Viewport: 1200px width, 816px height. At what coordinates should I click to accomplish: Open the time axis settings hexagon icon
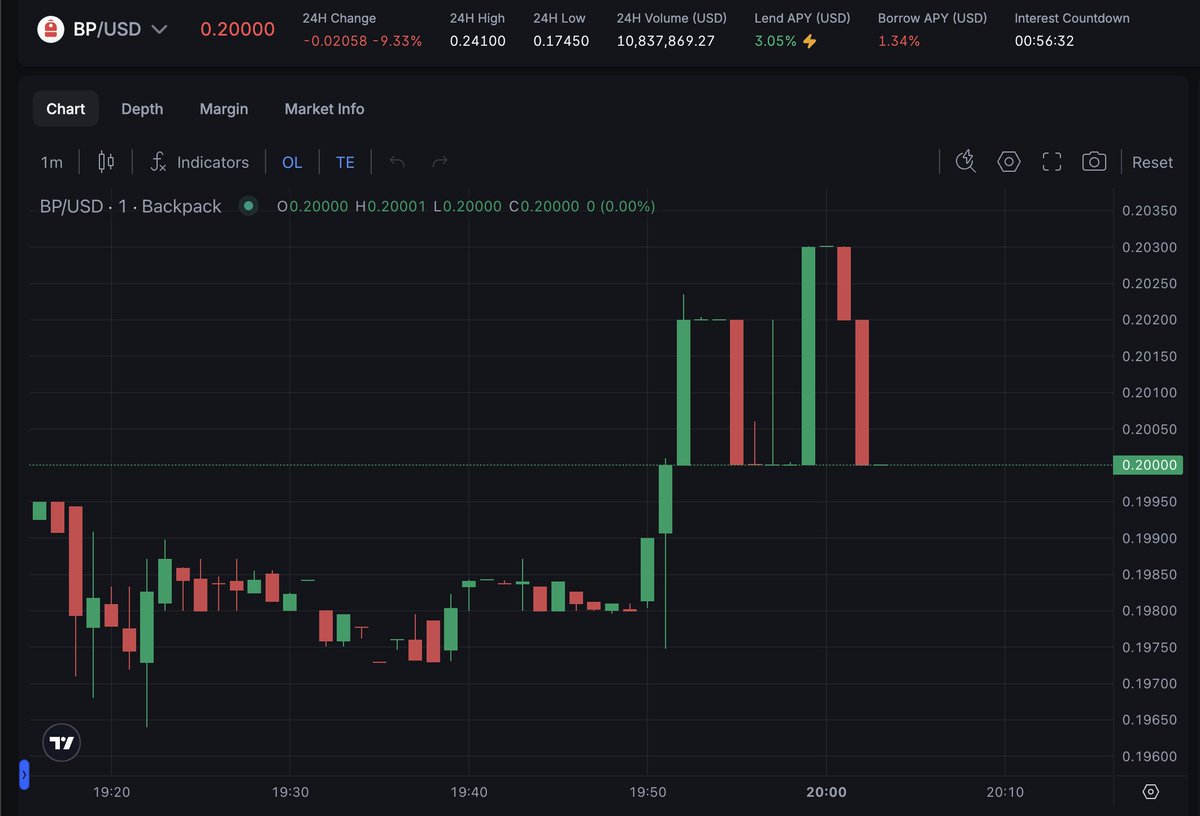(1150, 792)
